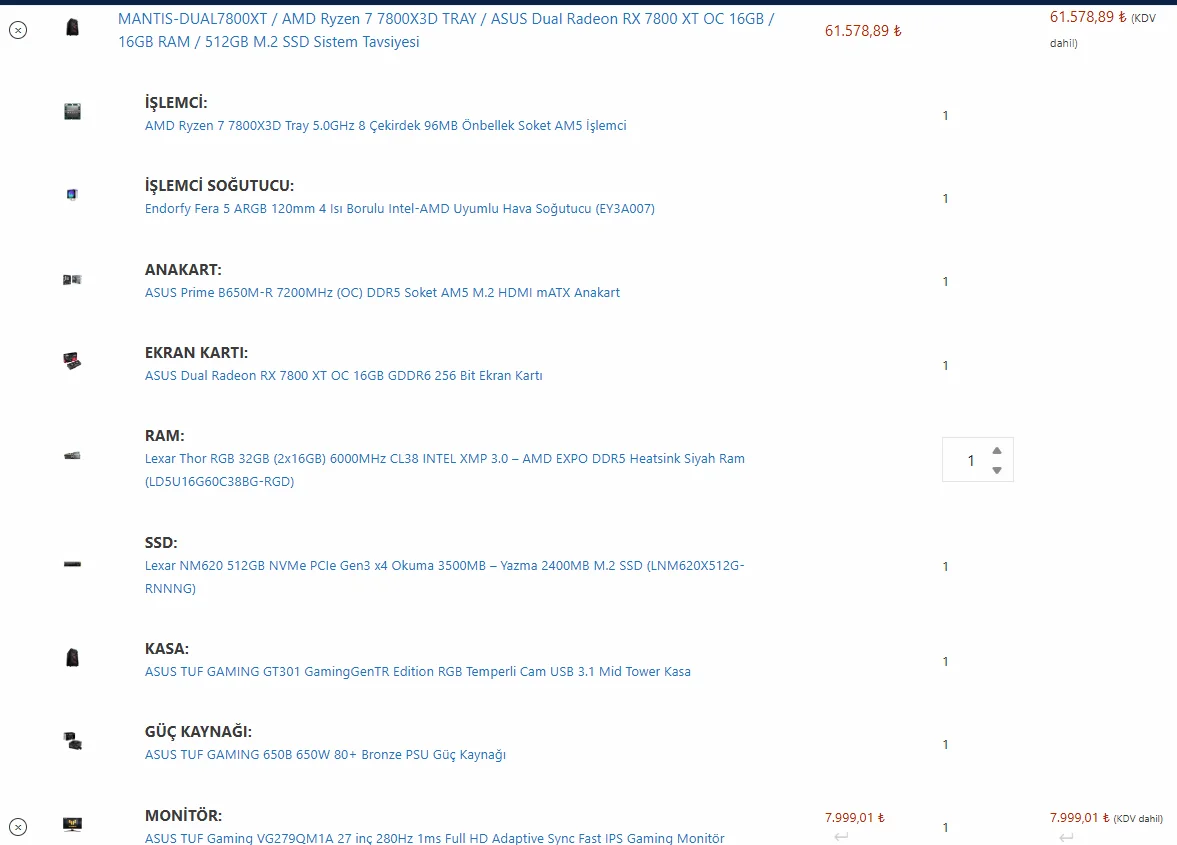Click the power supply thumbnail in GÜÇ KAYNAĞI row
Viewport: 1177px width, 845px height.
(72, 741)
